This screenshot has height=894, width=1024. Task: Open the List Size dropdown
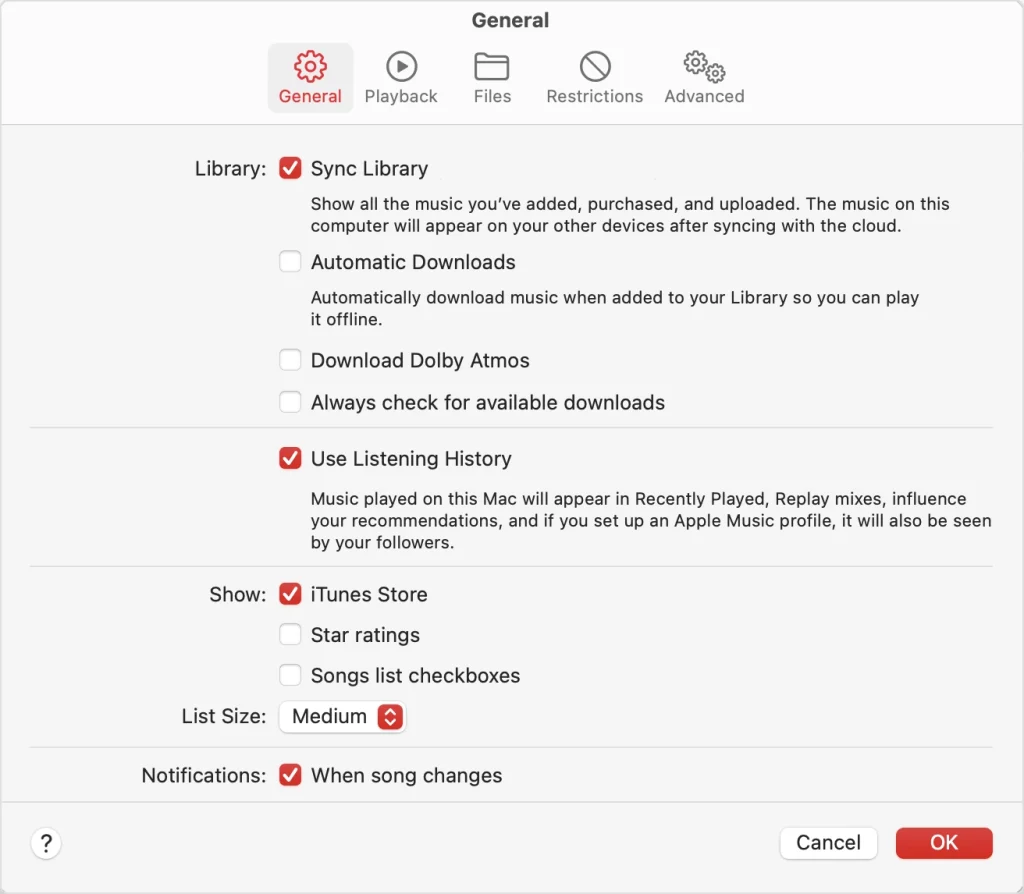click(x=342, y=717)
